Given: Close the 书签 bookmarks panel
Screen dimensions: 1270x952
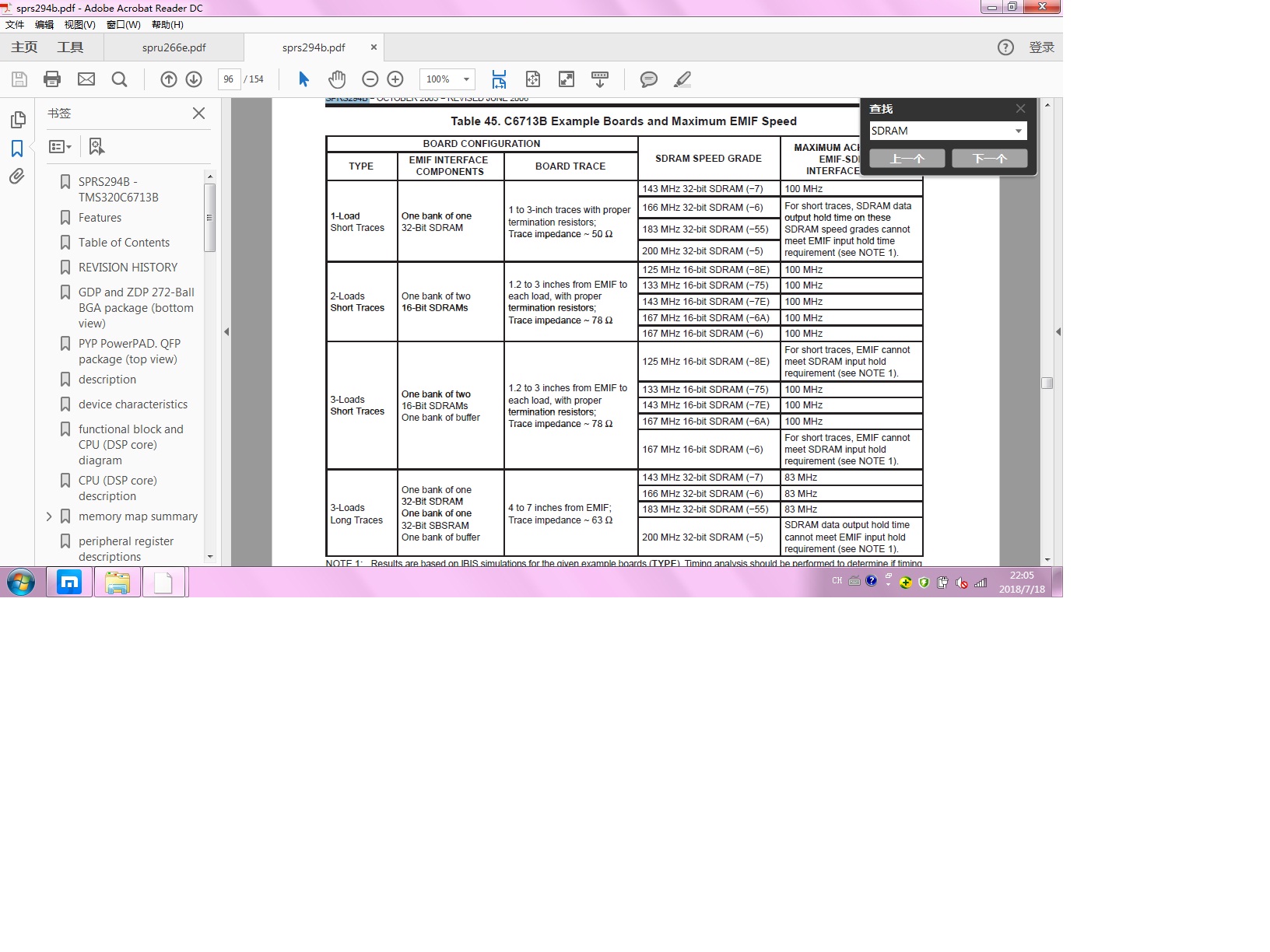Looking at the screenshot, I should coord(198,114).
